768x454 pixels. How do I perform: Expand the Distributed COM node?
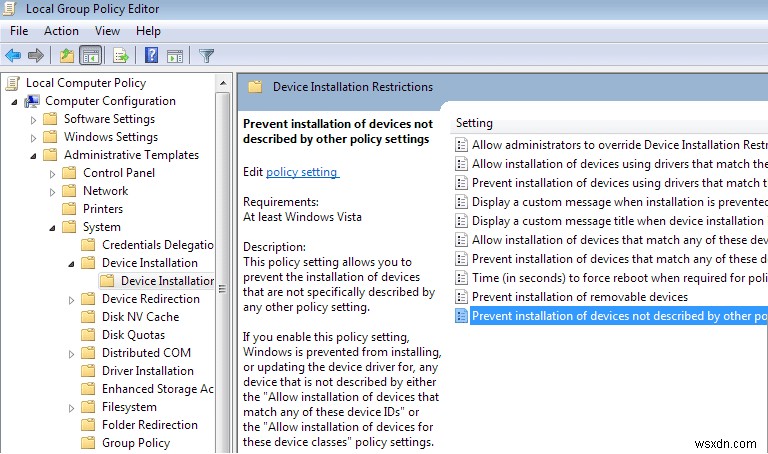tap(72, 353)
